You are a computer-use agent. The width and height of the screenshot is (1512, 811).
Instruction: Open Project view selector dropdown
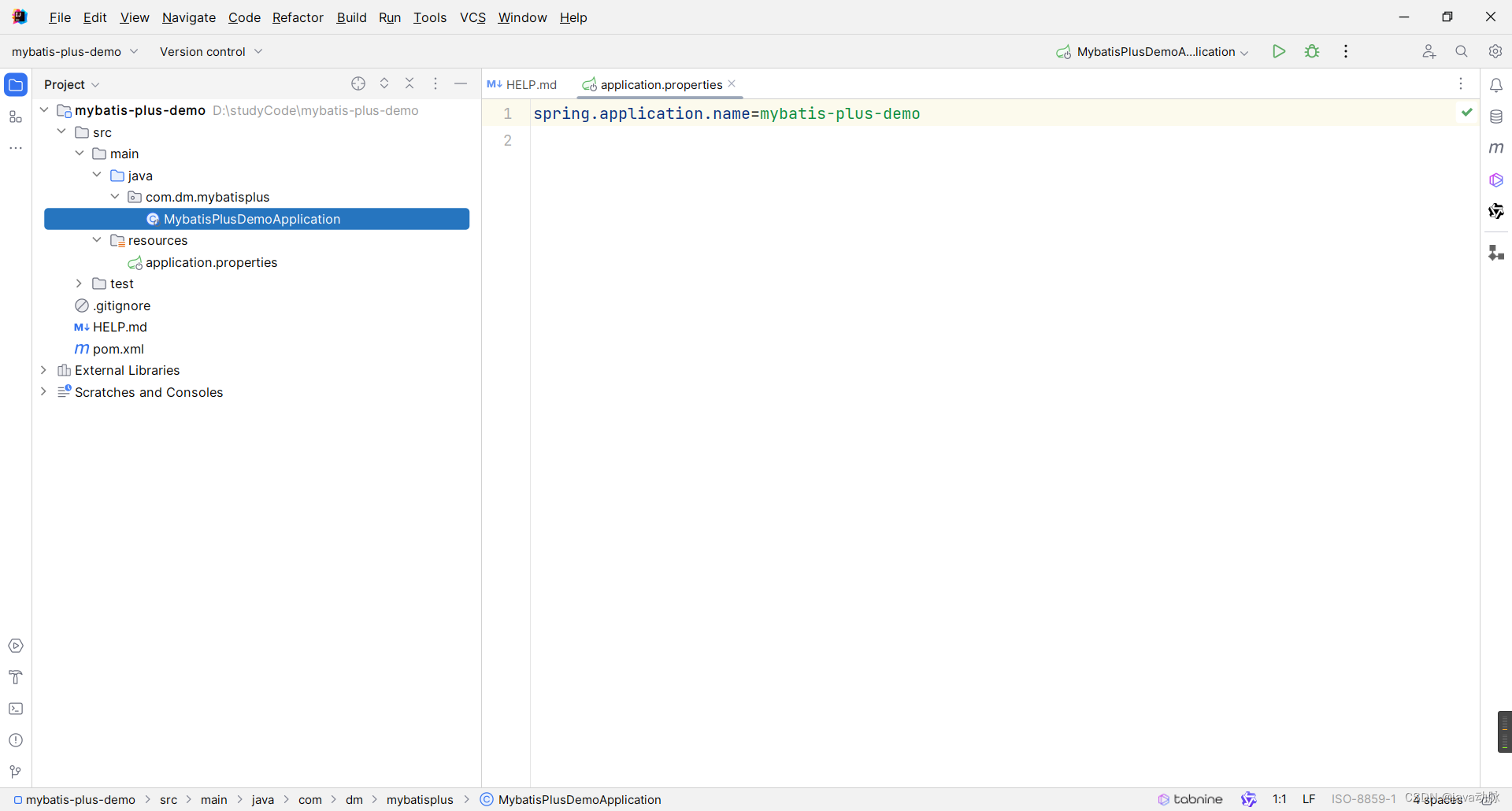[x=72, y=84]
